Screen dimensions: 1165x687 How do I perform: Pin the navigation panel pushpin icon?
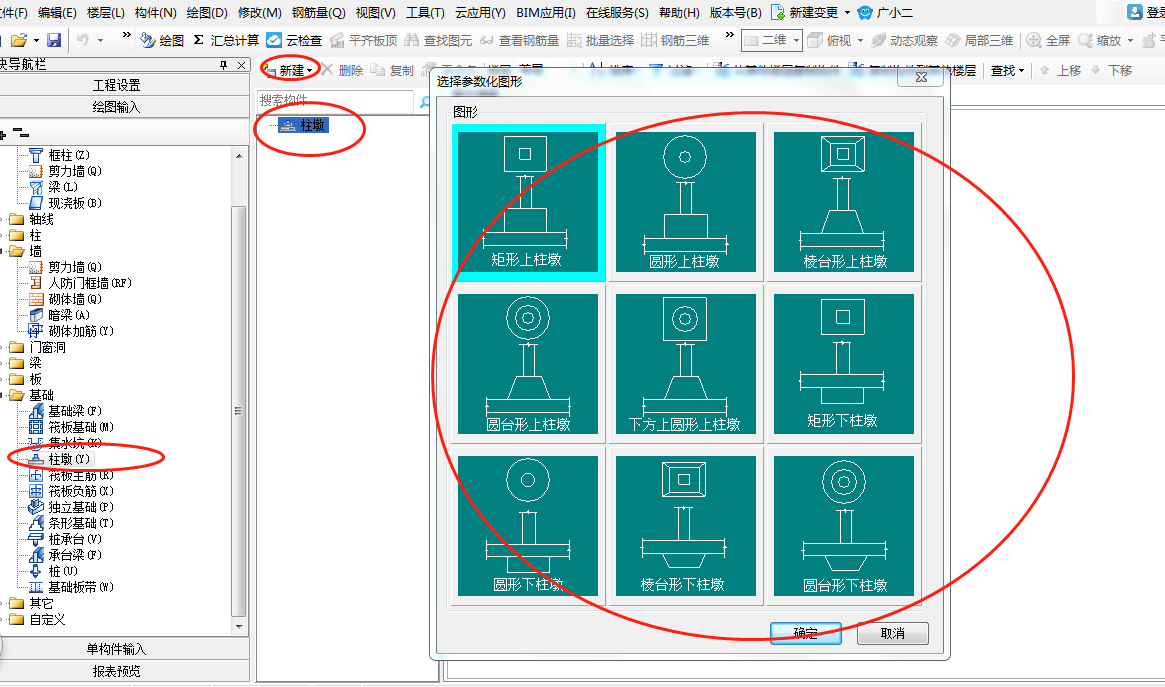[224, 65]
